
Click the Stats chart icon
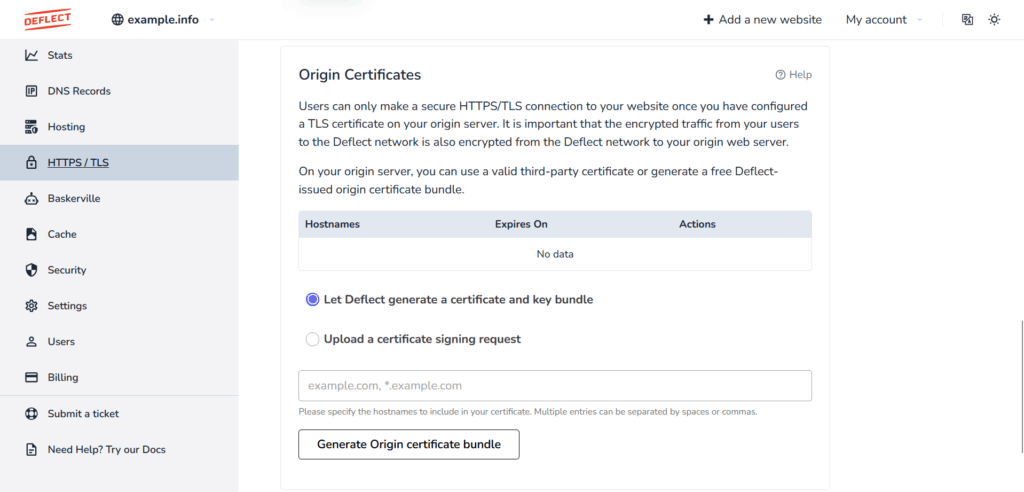(x=31, y=56)
